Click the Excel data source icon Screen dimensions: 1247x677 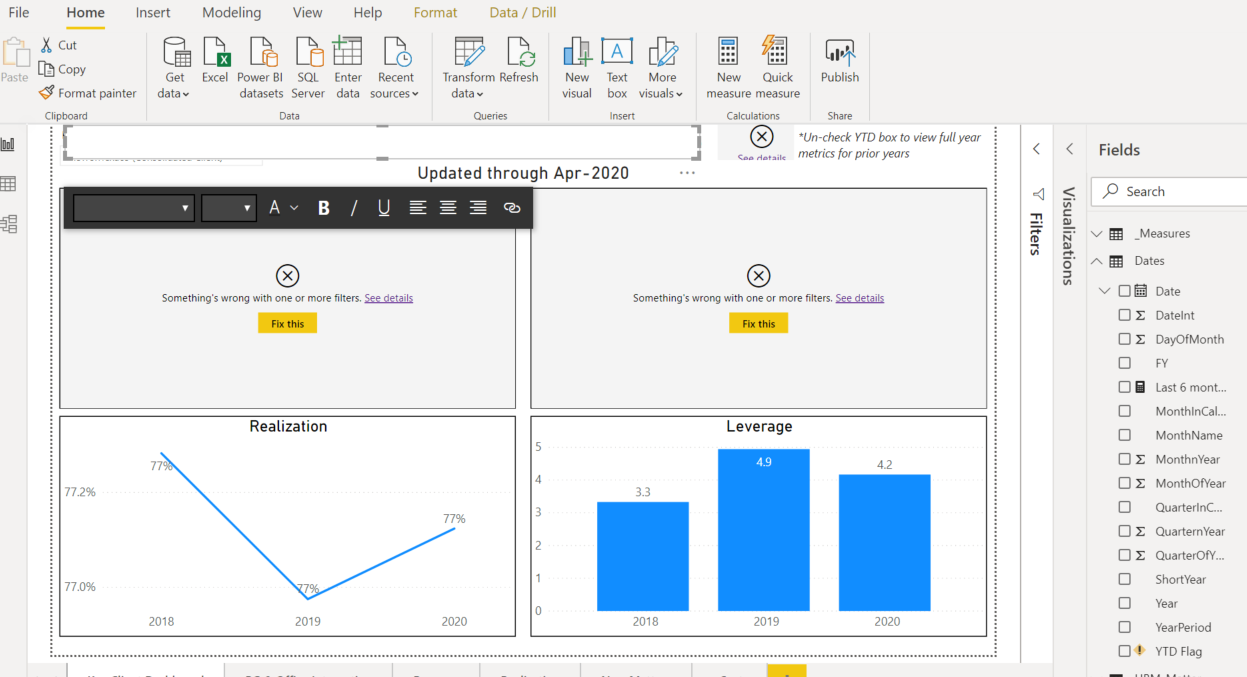point(215,51)
